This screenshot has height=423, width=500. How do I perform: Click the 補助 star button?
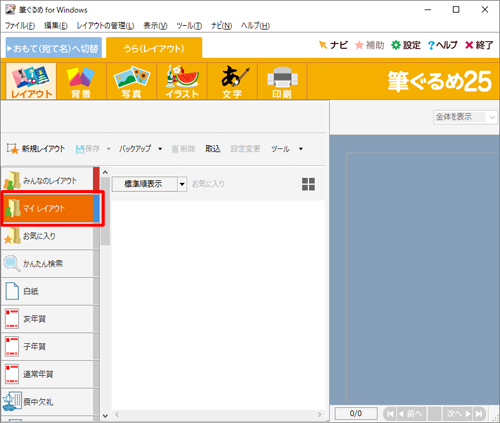coord(369,45)
